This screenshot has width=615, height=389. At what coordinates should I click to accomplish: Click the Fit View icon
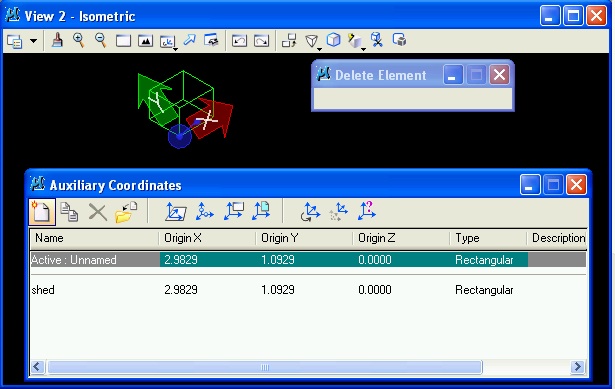(x=145, y=41)
